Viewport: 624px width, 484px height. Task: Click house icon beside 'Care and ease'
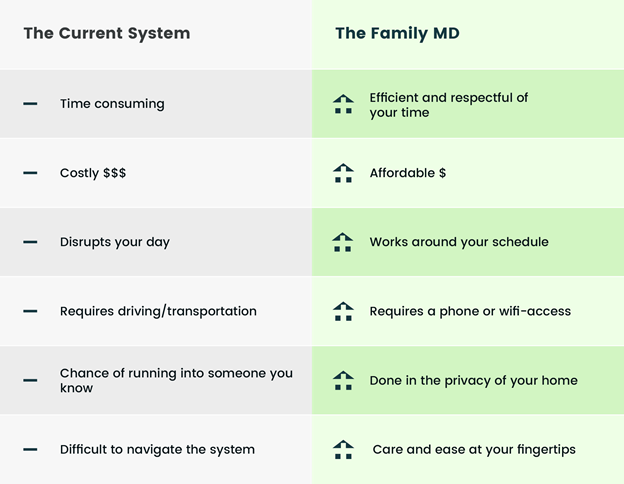343,449
